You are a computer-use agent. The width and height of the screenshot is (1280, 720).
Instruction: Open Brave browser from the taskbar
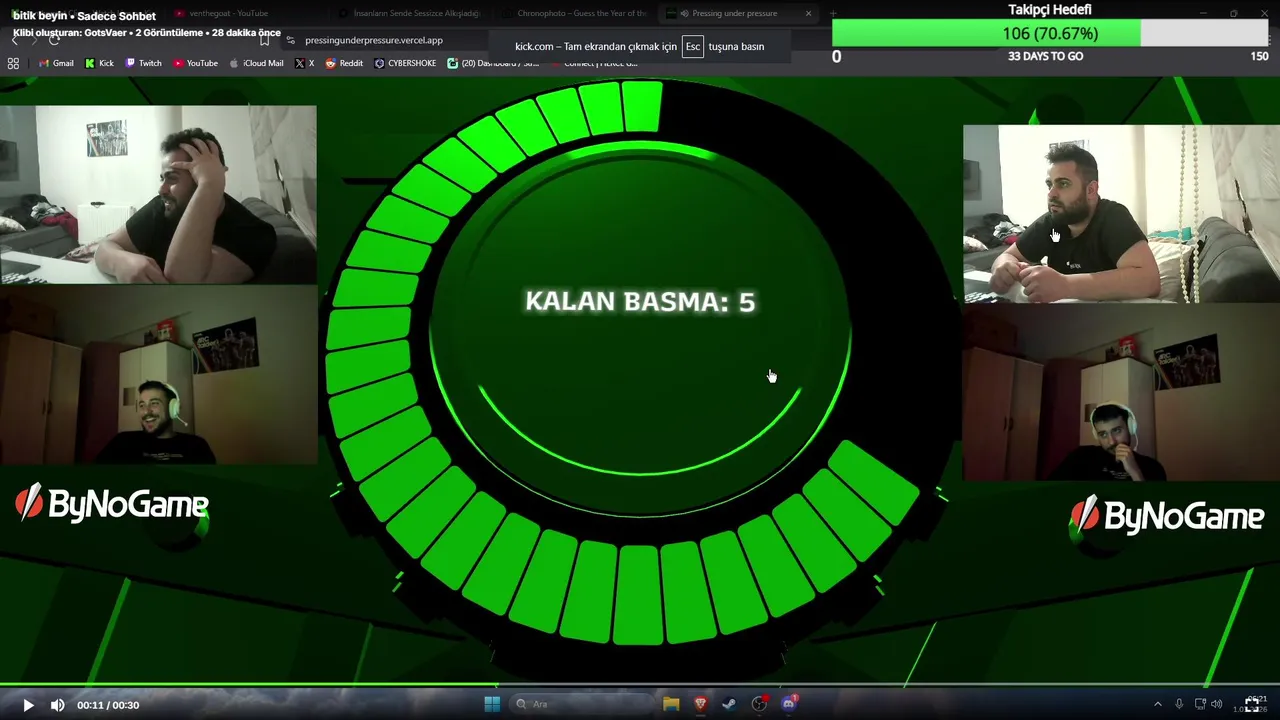(700, 704)
